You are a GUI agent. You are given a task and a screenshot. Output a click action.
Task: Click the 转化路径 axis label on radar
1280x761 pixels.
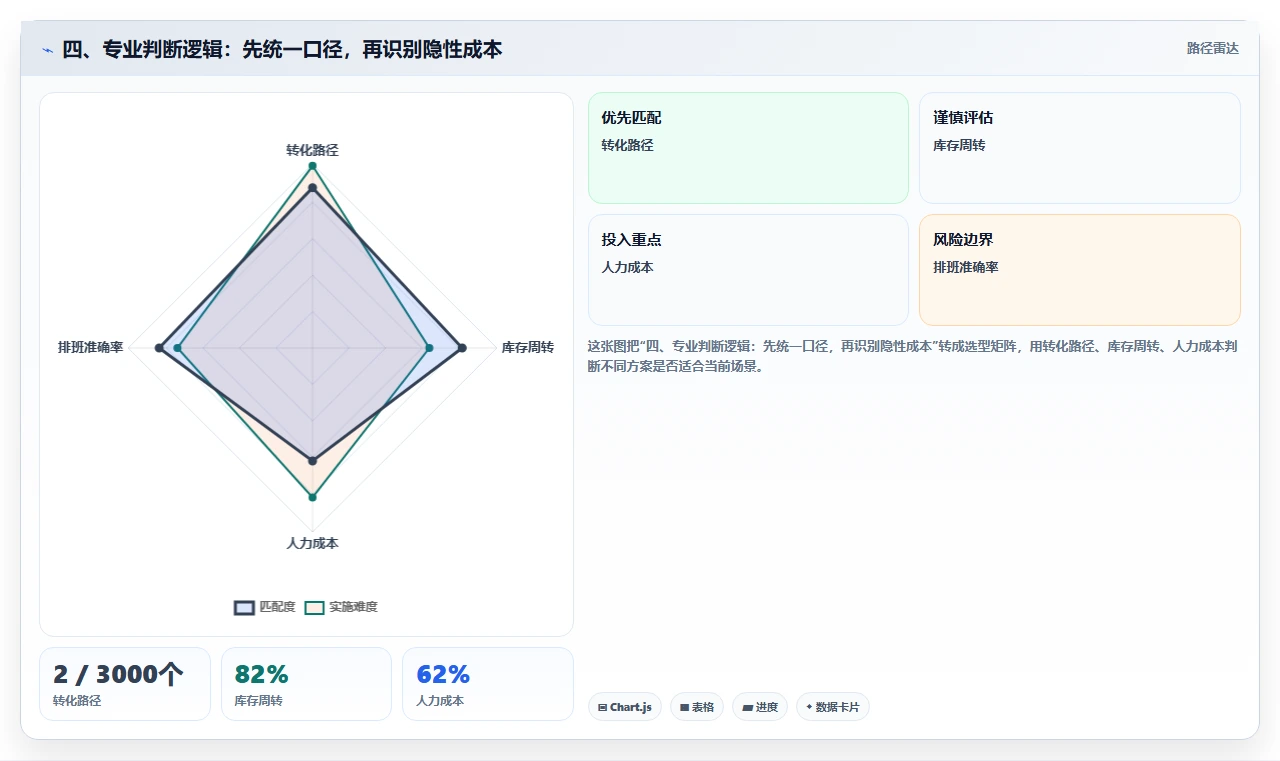312,150
